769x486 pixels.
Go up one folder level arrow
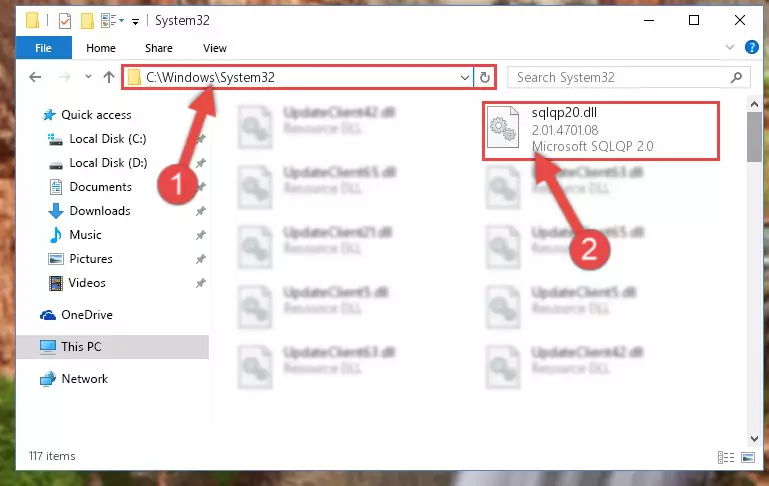[109, 77]
